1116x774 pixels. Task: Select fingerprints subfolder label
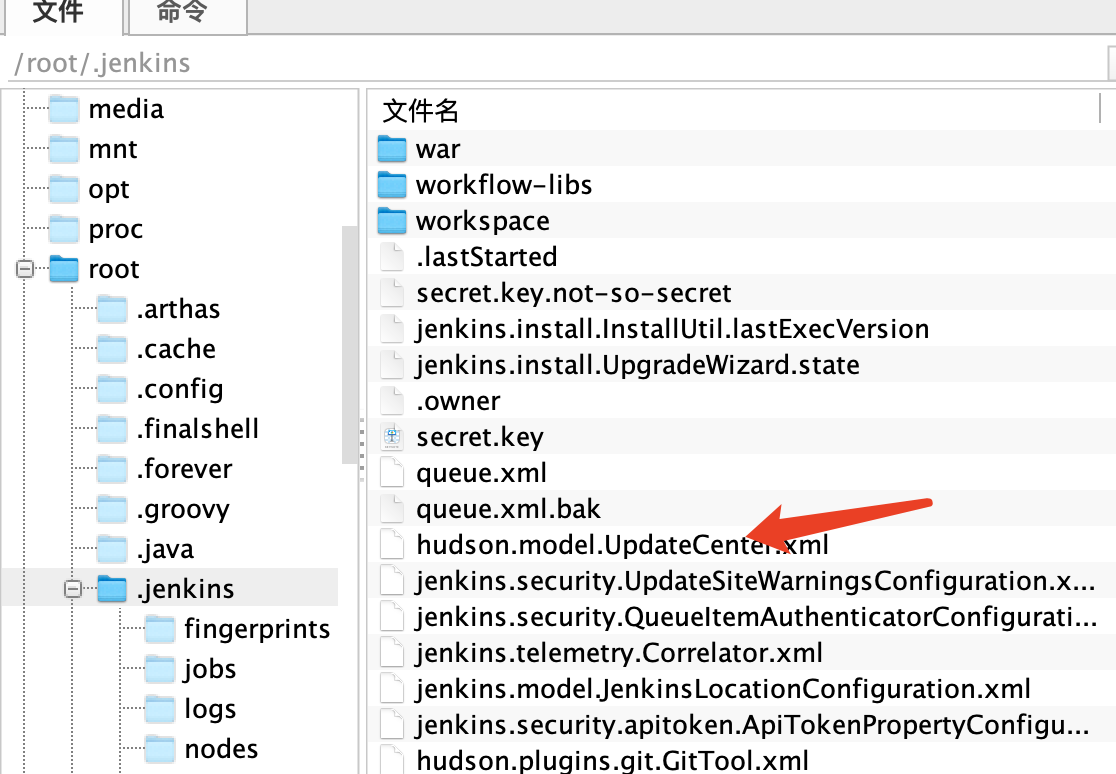point(257,629)
